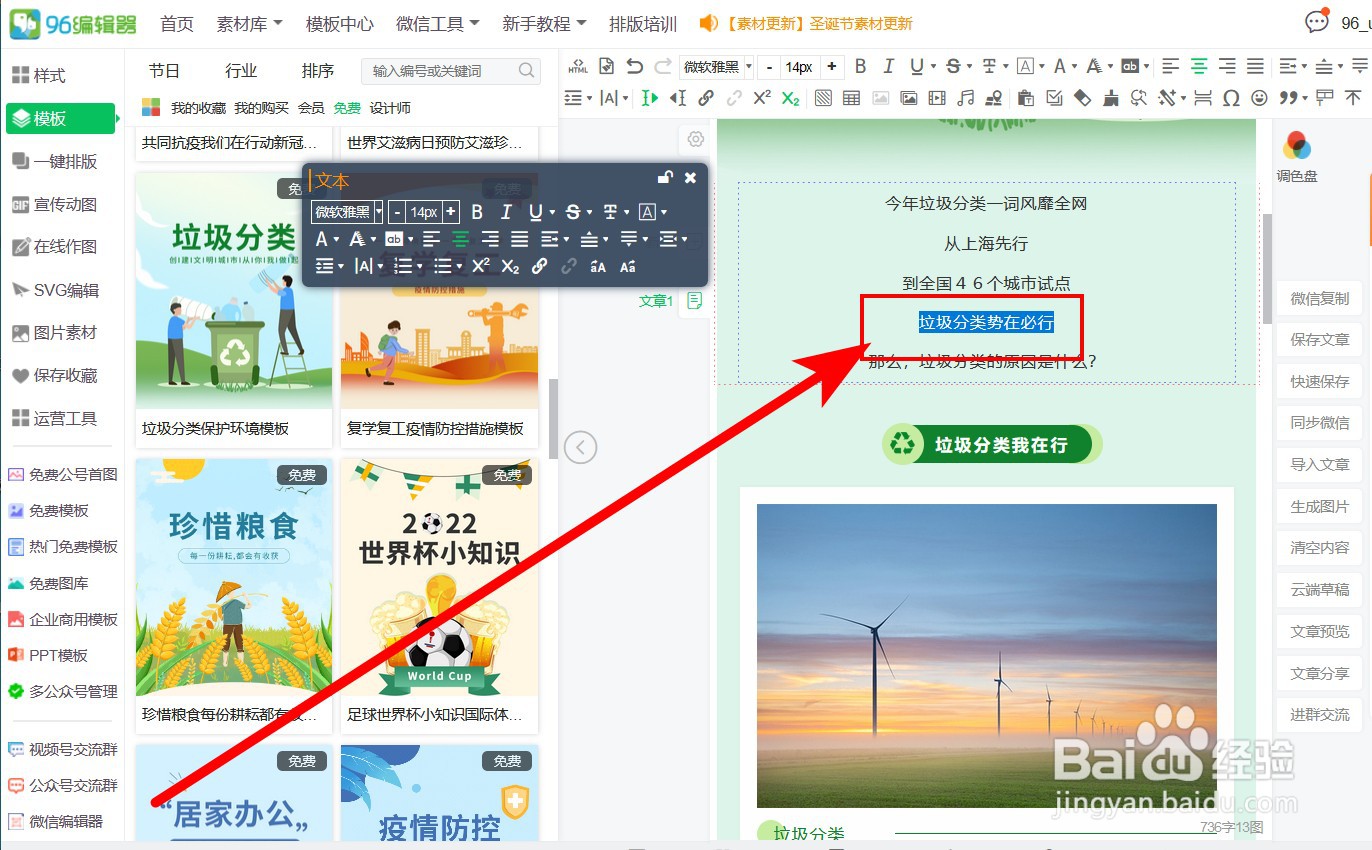Click 文章预览 button
This screenshot has width=1372, height=850.
click(x=1319, y=631)
